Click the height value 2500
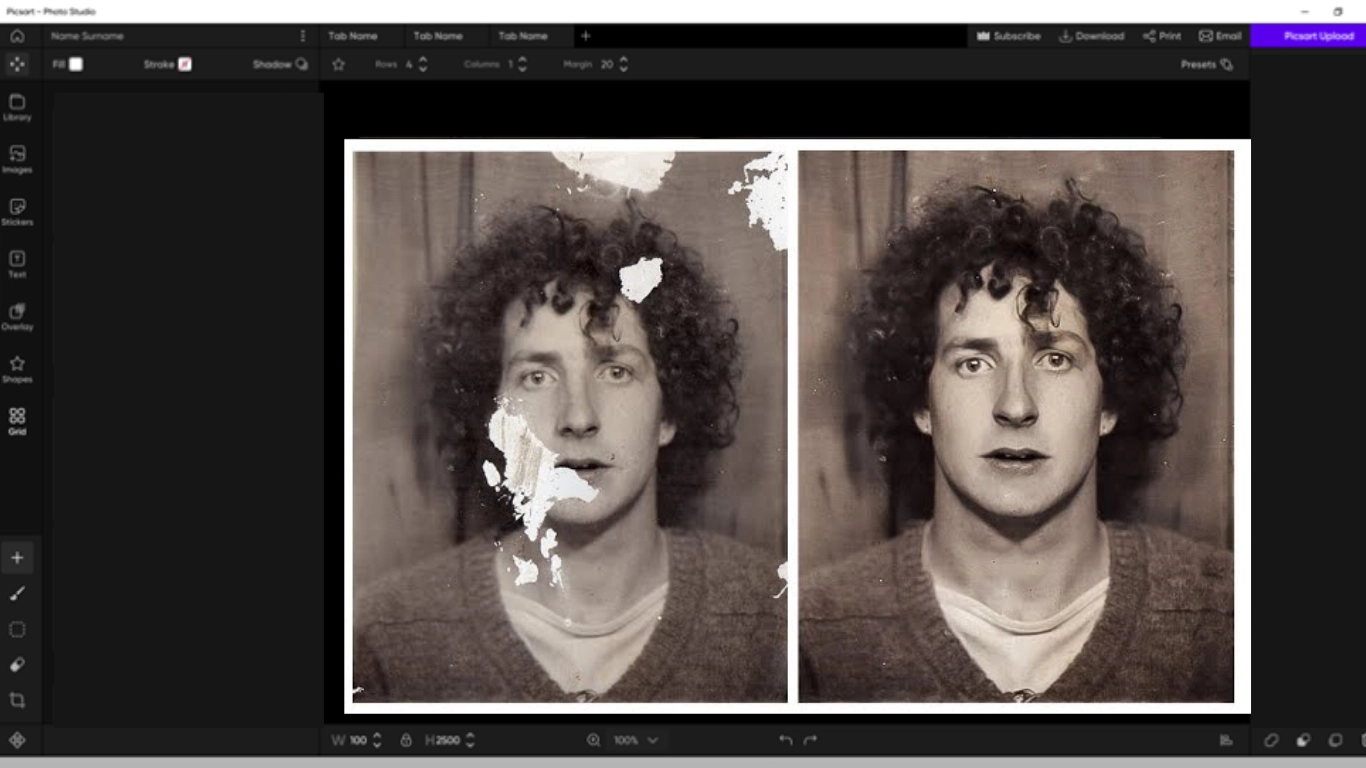Viewport: 1366px width, 768px height. pos(448,740)
